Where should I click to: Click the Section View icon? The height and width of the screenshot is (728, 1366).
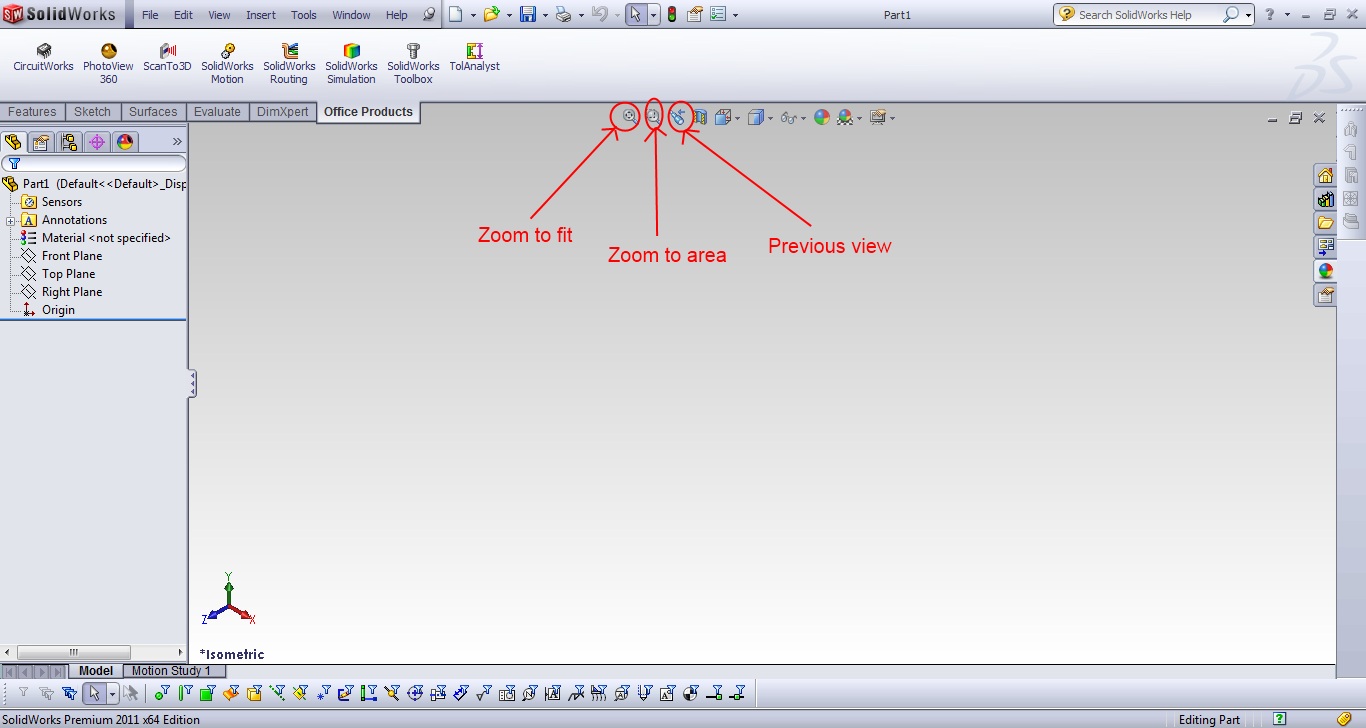(700, 117)
